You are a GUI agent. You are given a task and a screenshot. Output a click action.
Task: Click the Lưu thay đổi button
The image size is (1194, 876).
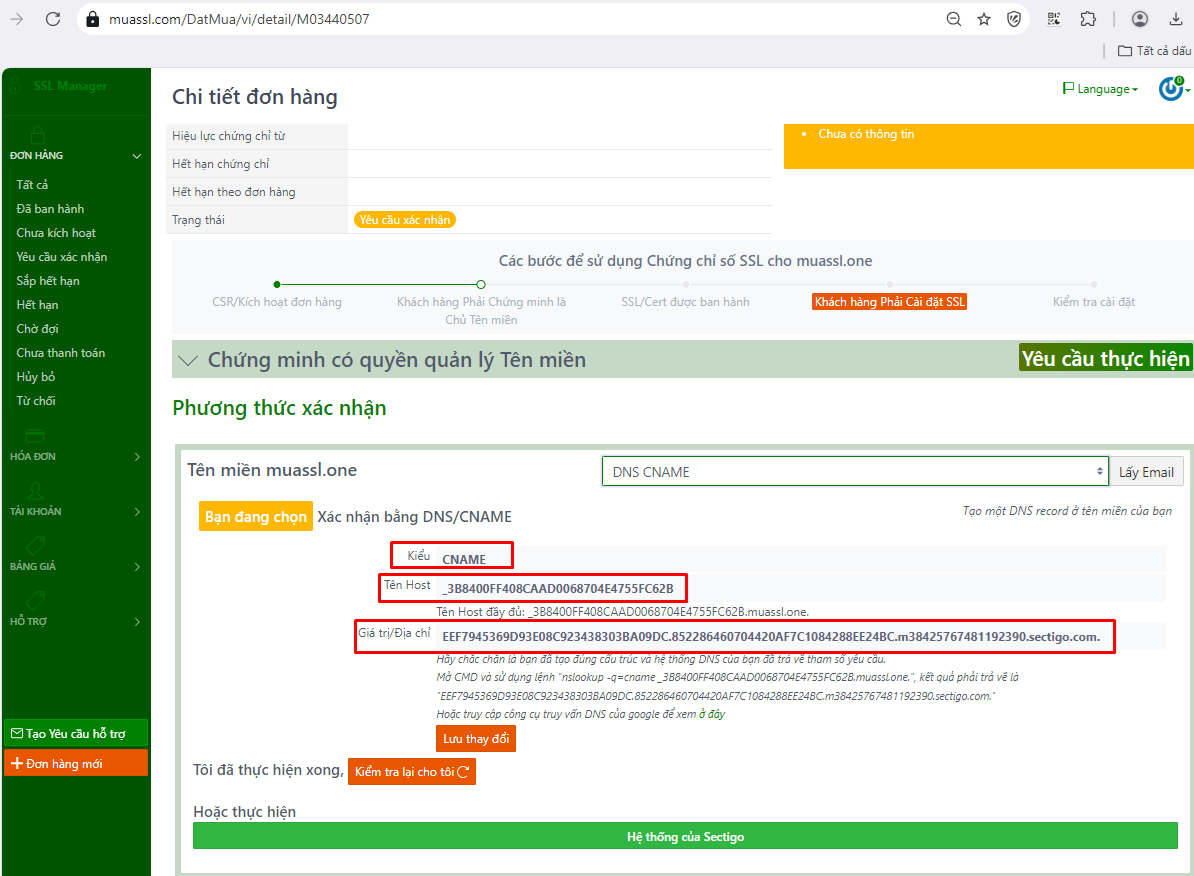coord(475,739)
